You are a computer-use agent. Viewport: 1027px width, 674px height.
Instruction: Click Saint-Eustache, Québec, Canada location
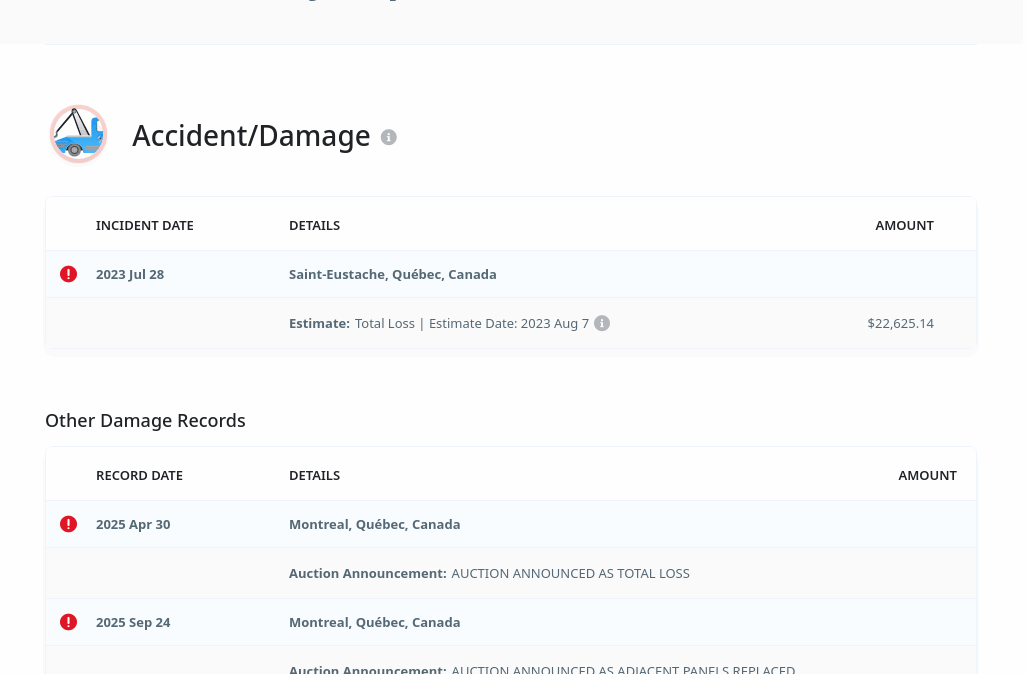[392, 274]
